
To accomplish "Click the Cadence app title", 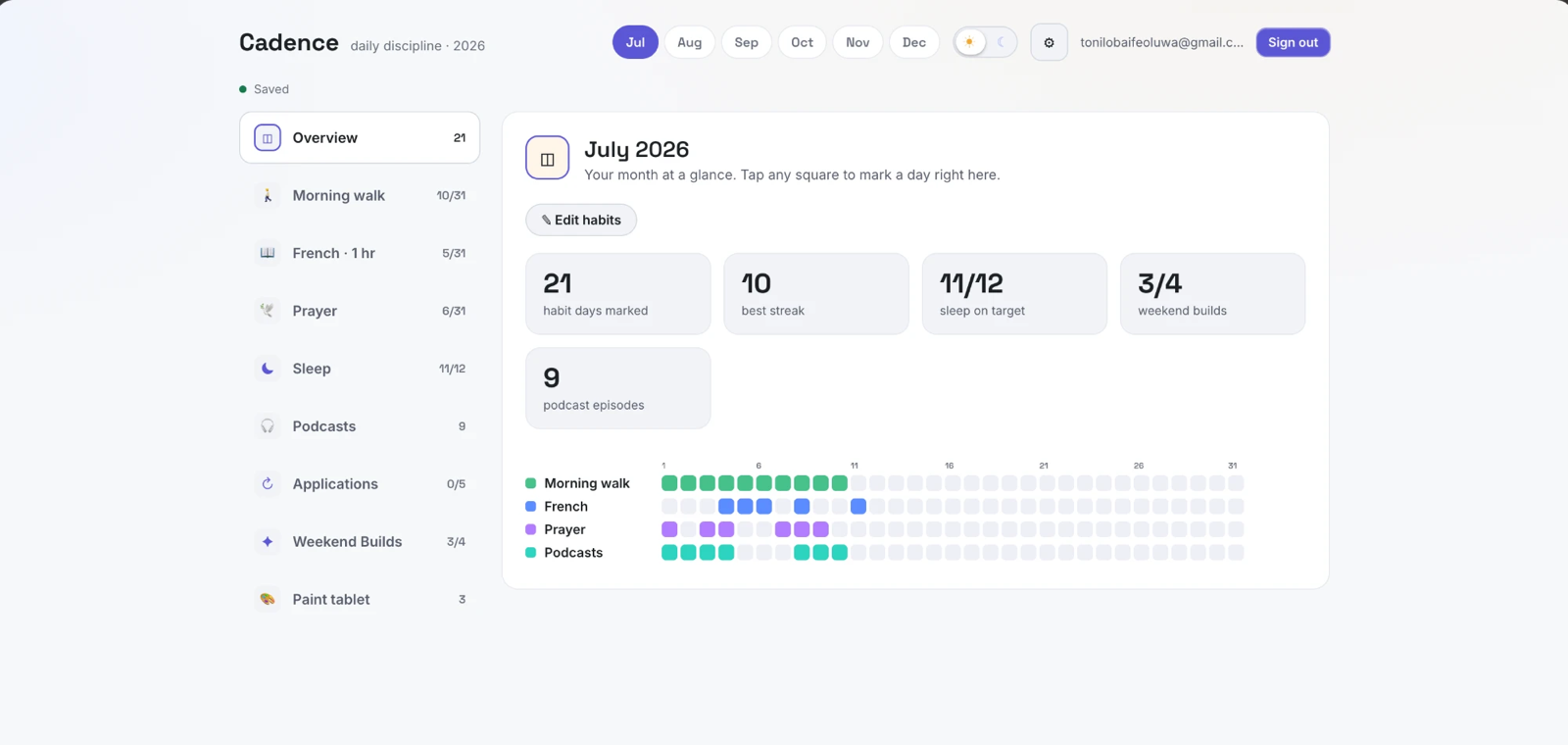I will point(289,42).
